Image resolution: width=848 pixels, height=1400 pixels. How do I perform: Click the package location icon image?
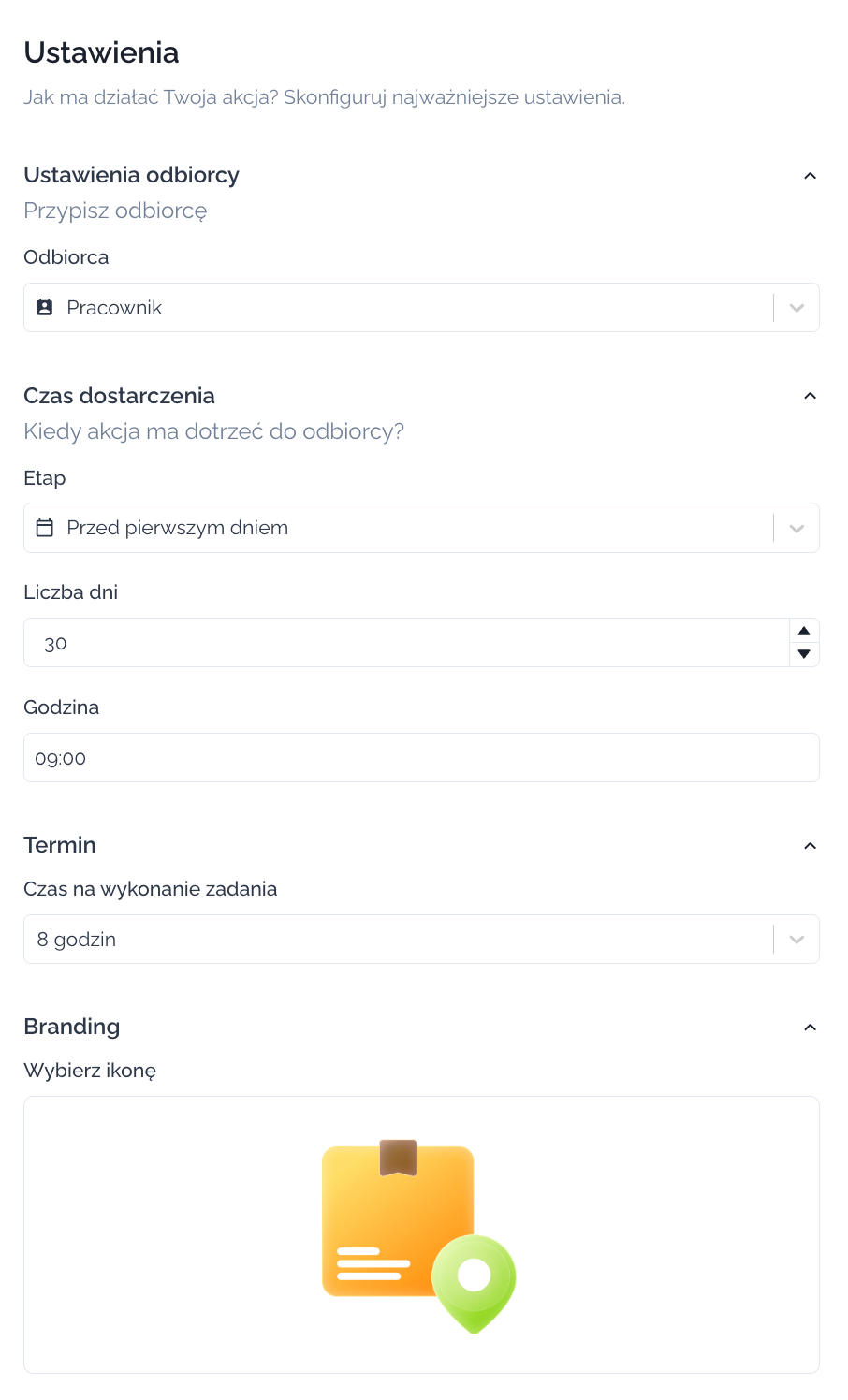tap(418, 1235)
